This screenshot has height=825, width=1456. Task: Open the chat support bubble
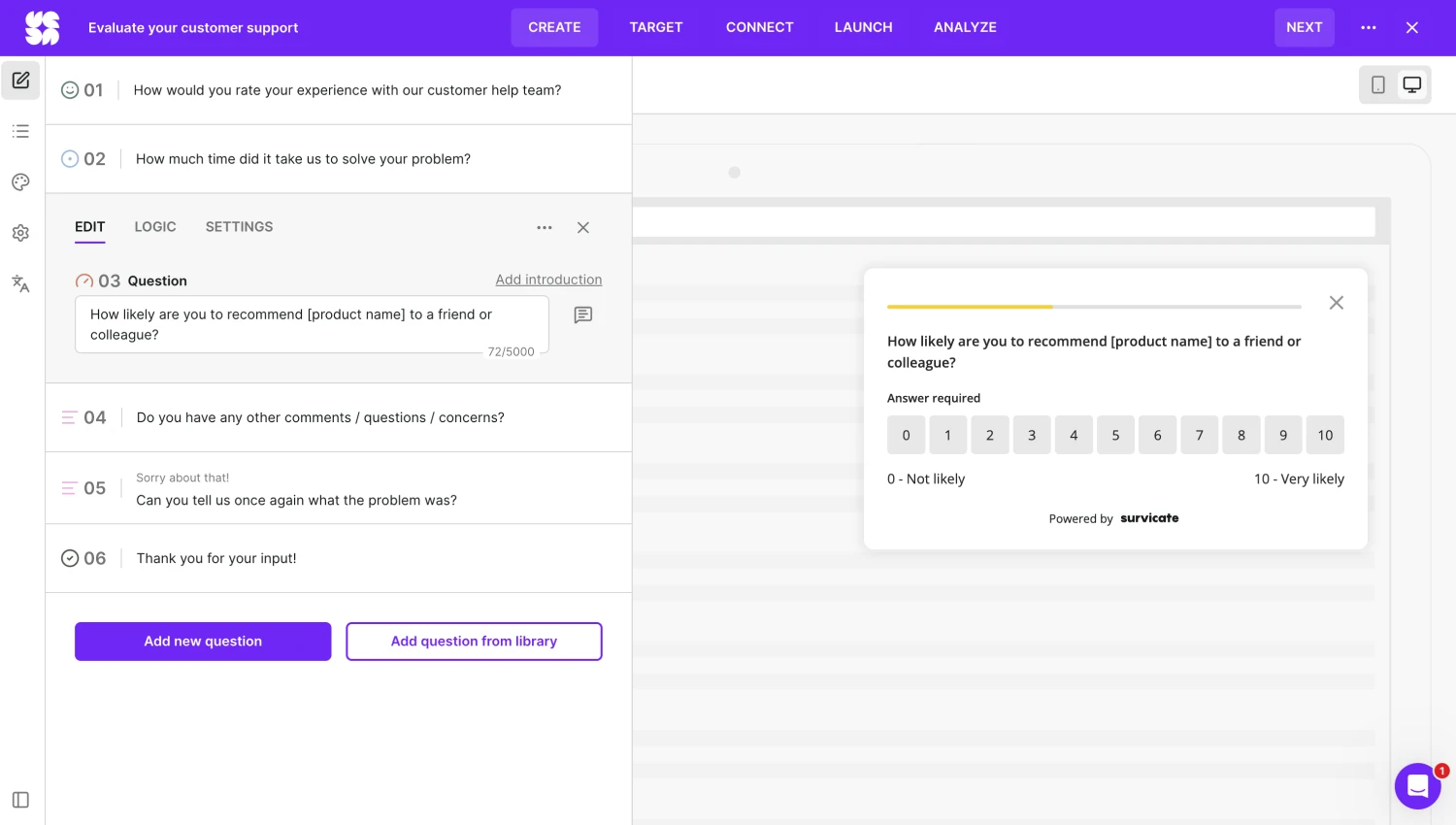[x=1417, y=786]
